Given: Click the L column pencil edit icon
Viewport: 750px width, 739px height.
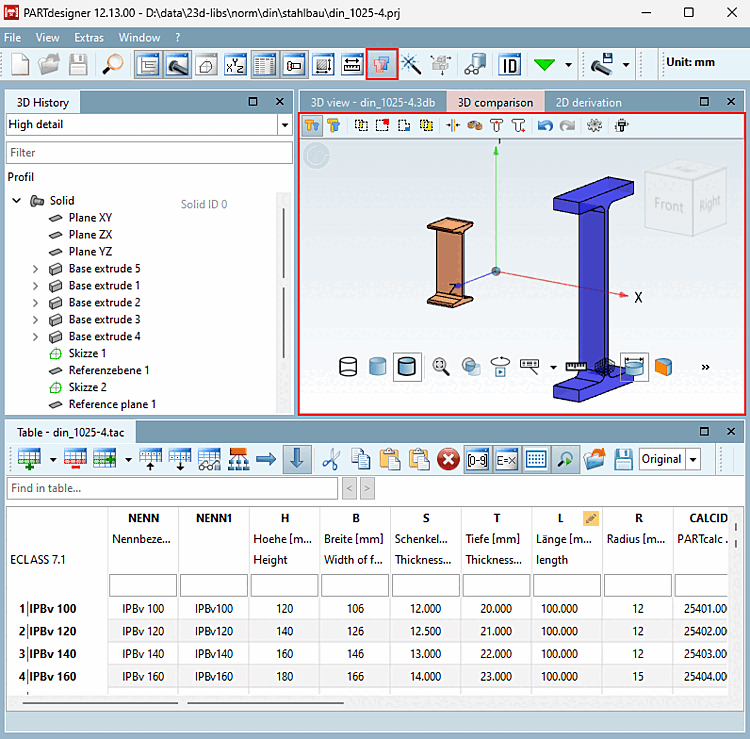Looking at the screenshot, I should [x=591, y=518].
